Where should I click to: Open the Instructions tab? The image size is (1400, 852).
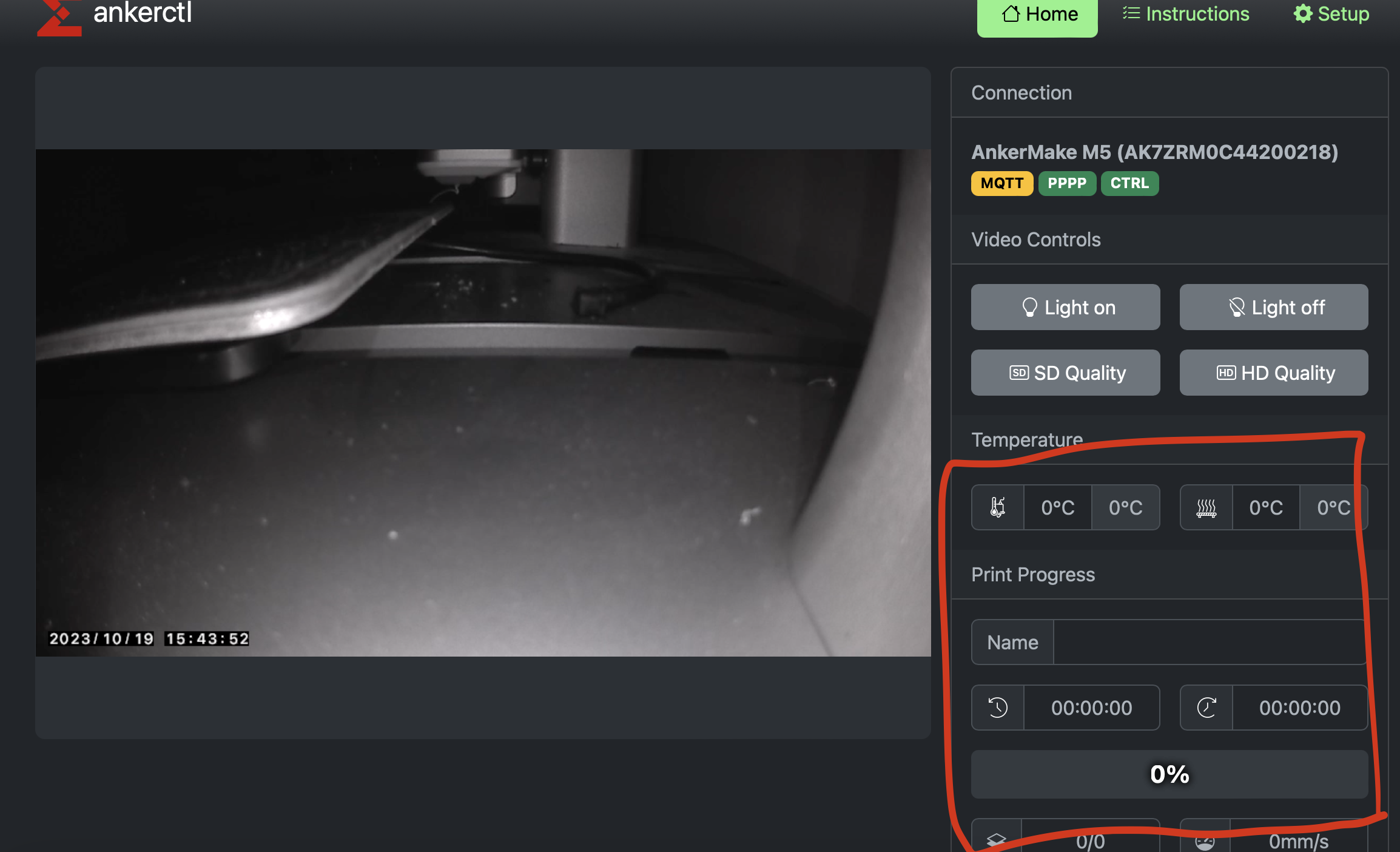pyautogui.click(x=1186, y=14)
